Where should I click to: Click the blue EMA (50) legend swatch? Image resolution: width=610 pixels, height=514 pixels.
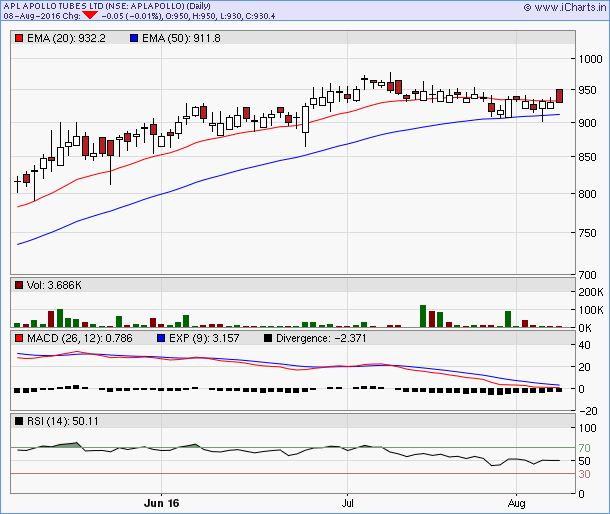134,38
